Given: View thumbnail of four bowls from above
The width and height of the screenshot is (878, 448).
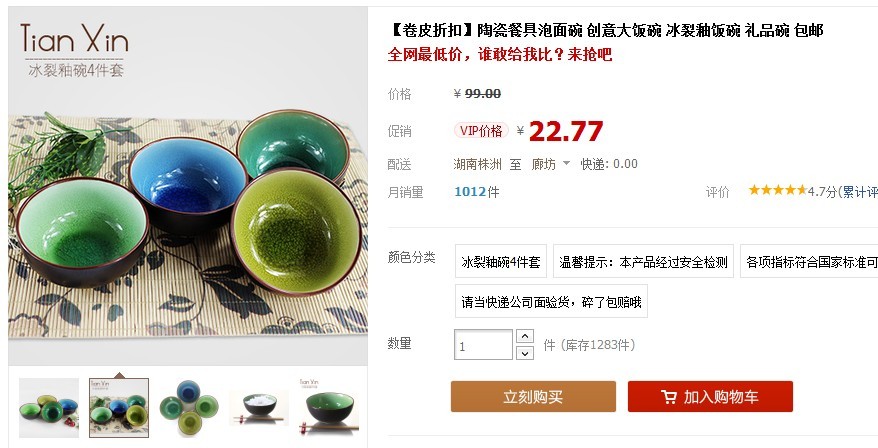Looking at the screenshot, I should click(x=189, y=408).
